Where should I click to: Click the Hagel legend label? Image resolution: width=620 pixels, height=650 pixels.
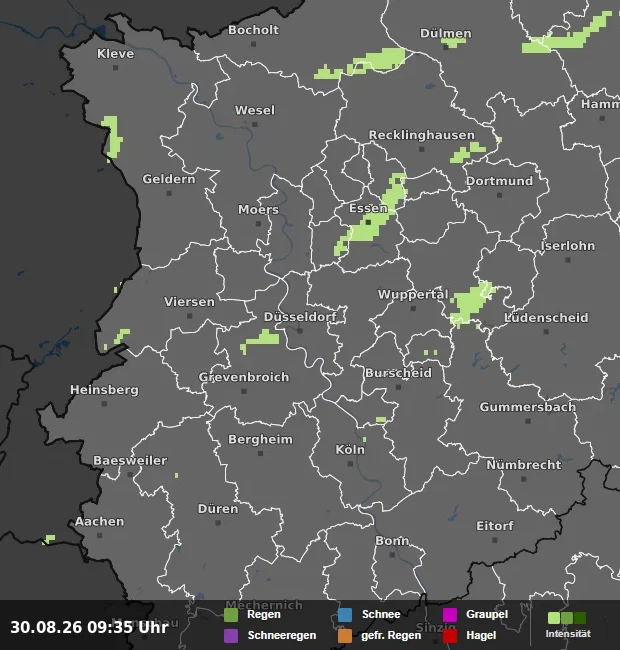click(x=480, y=635)
